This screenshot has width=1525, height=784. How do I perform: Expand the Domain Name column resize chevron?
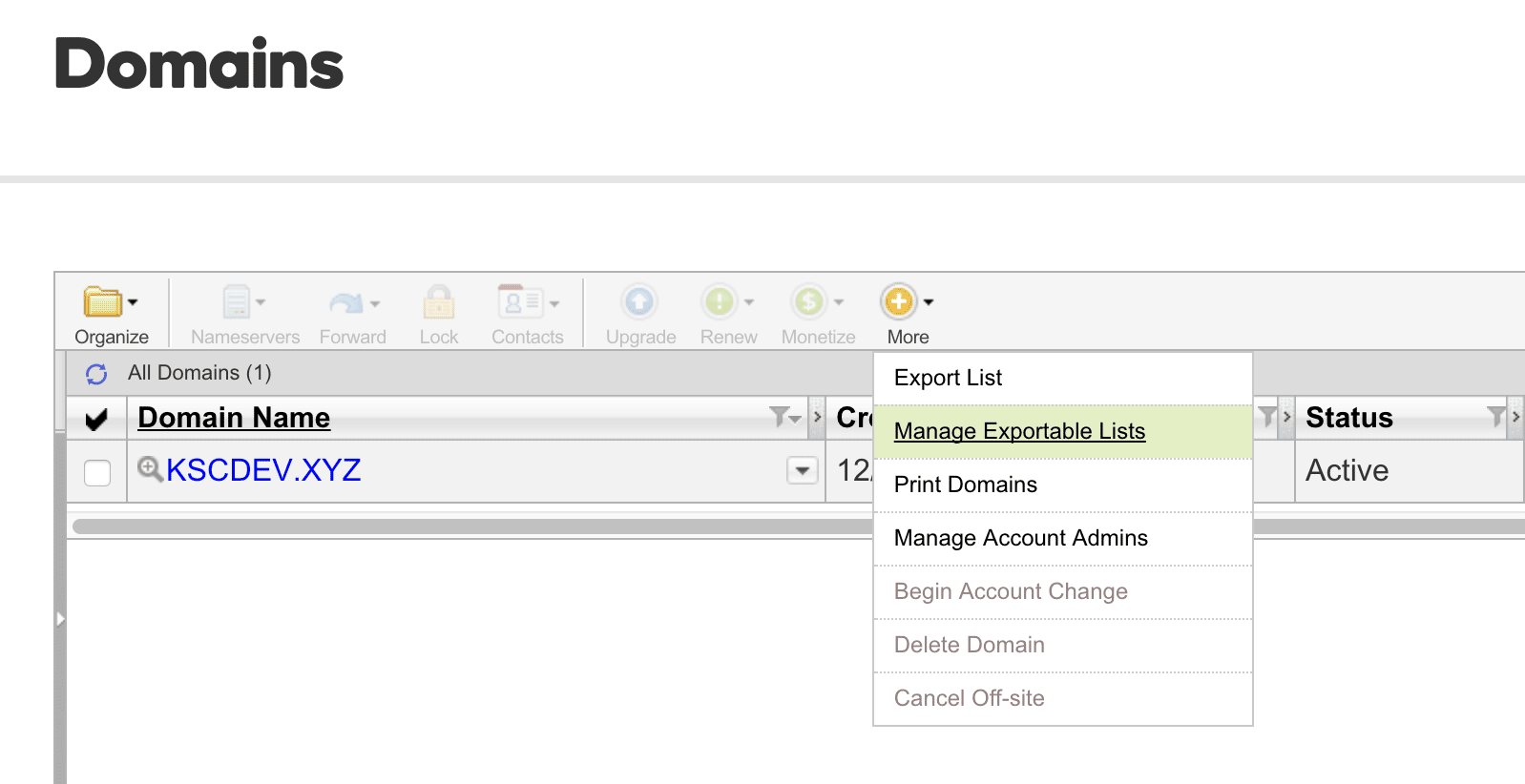(x=817, y=417)
